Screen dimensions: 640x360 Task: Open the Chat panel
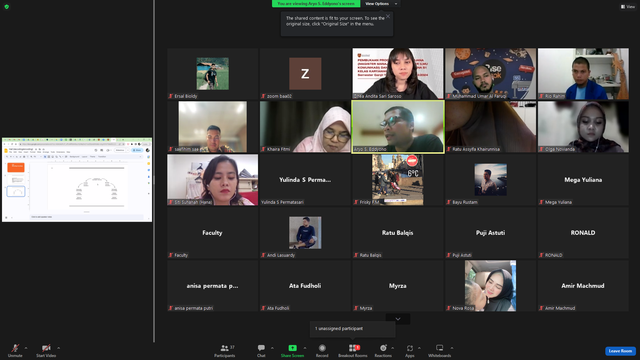261,350
